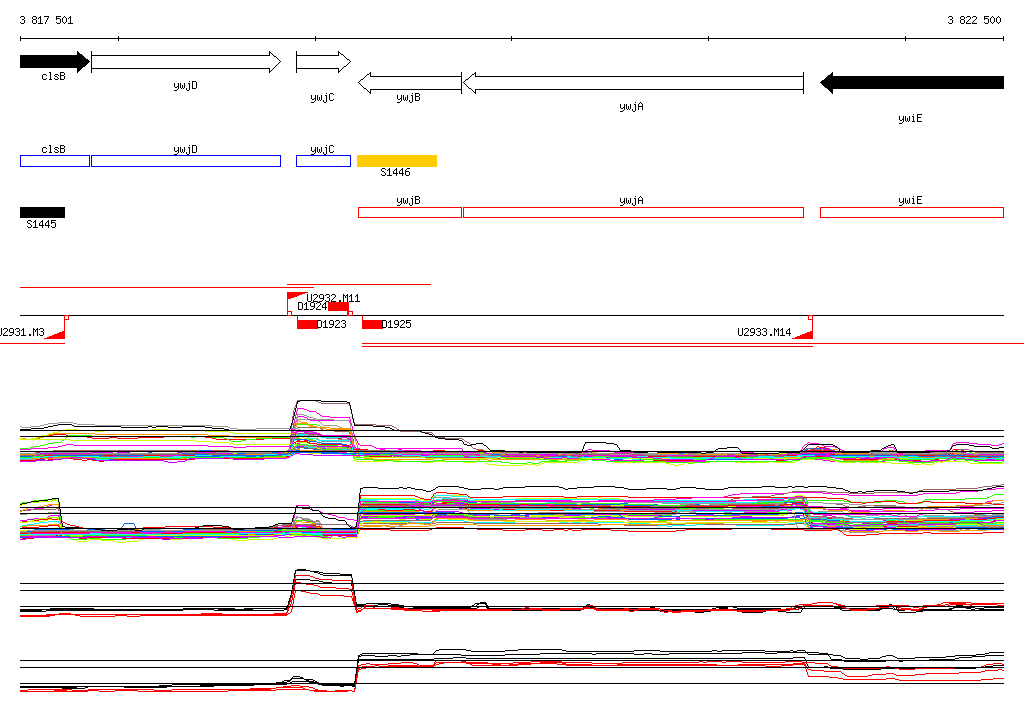Click the blue ywjC segment box

[323, 161]
